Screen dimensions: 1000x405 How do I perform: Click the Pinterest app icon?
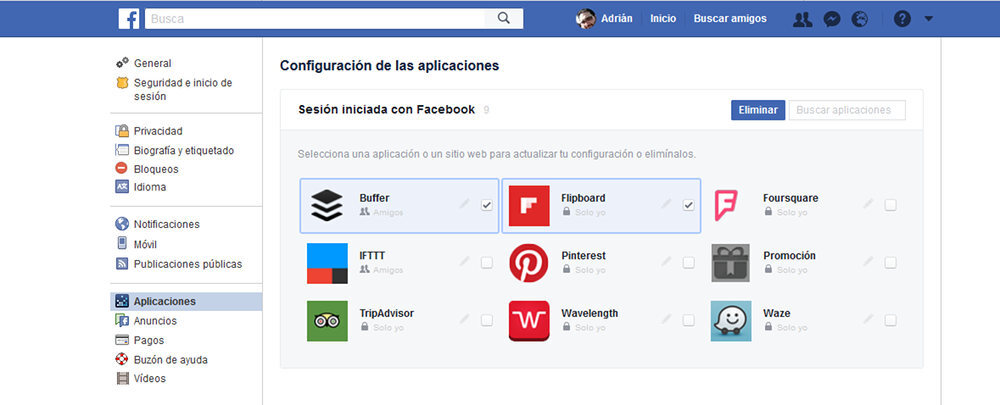(x=529, y=263)
